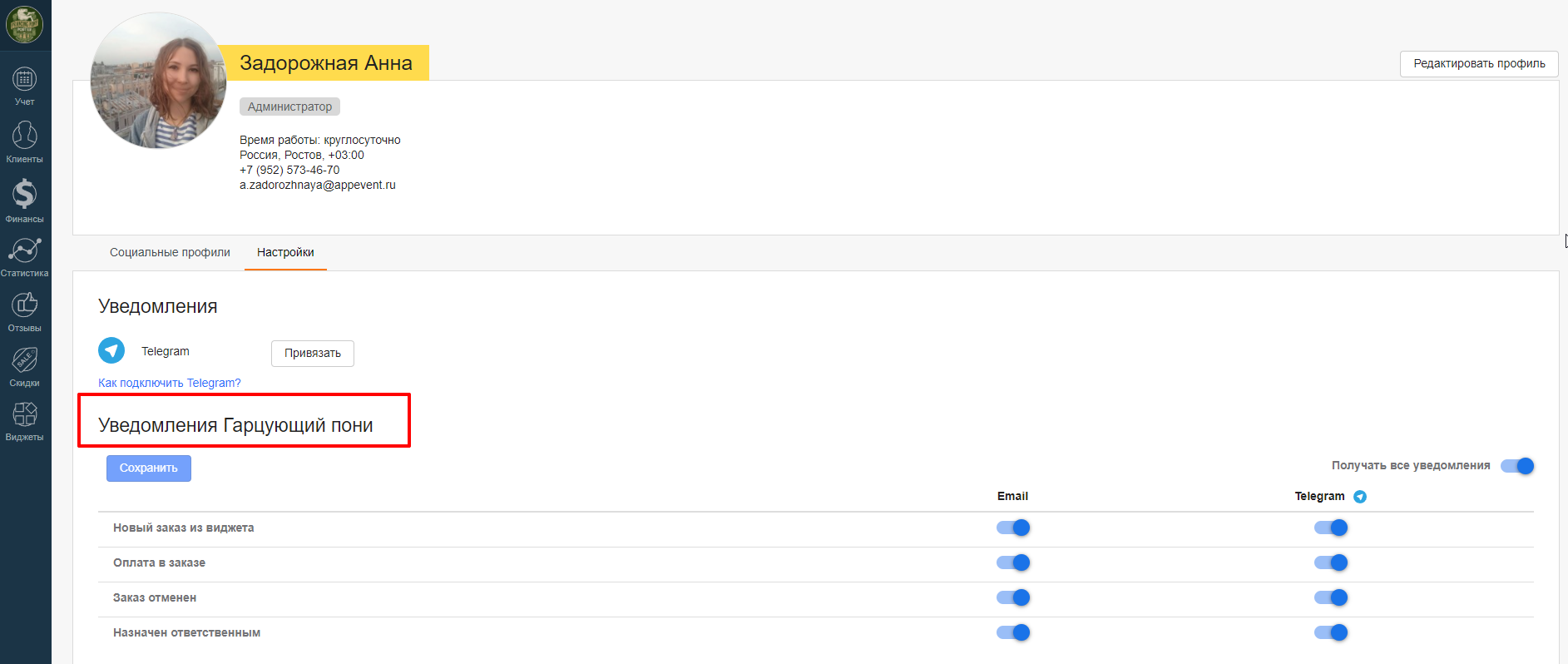Image resolution: width=1568 pixels, height=664 pixels.
Task: Select the Настройки tab
Action: (x=285, y=252)
